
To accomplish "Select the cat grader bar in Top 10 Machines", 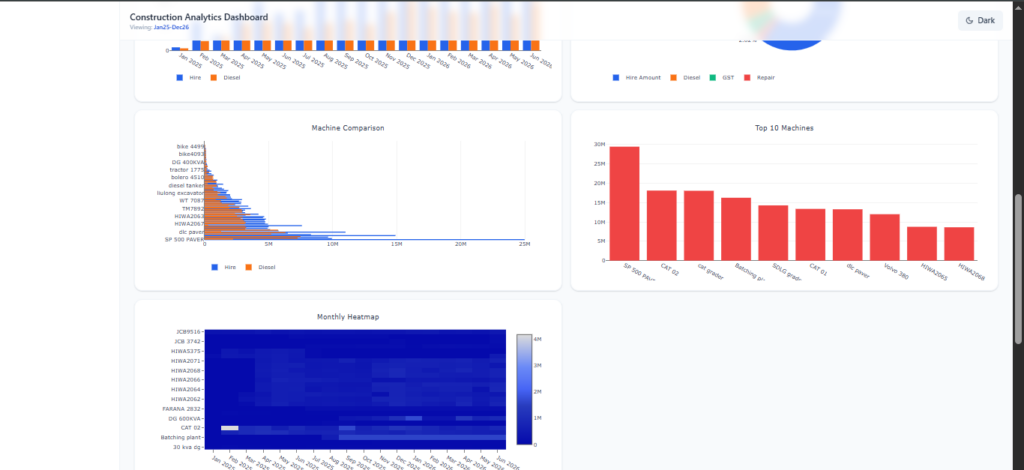I will 699,225.
